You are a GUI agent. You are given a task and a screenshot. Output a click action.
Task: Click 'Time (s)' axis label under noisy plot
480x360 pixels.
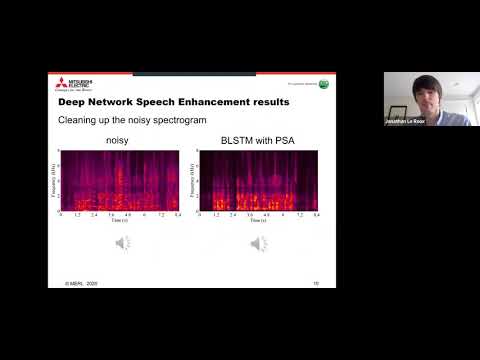click(x=119, y=220)
